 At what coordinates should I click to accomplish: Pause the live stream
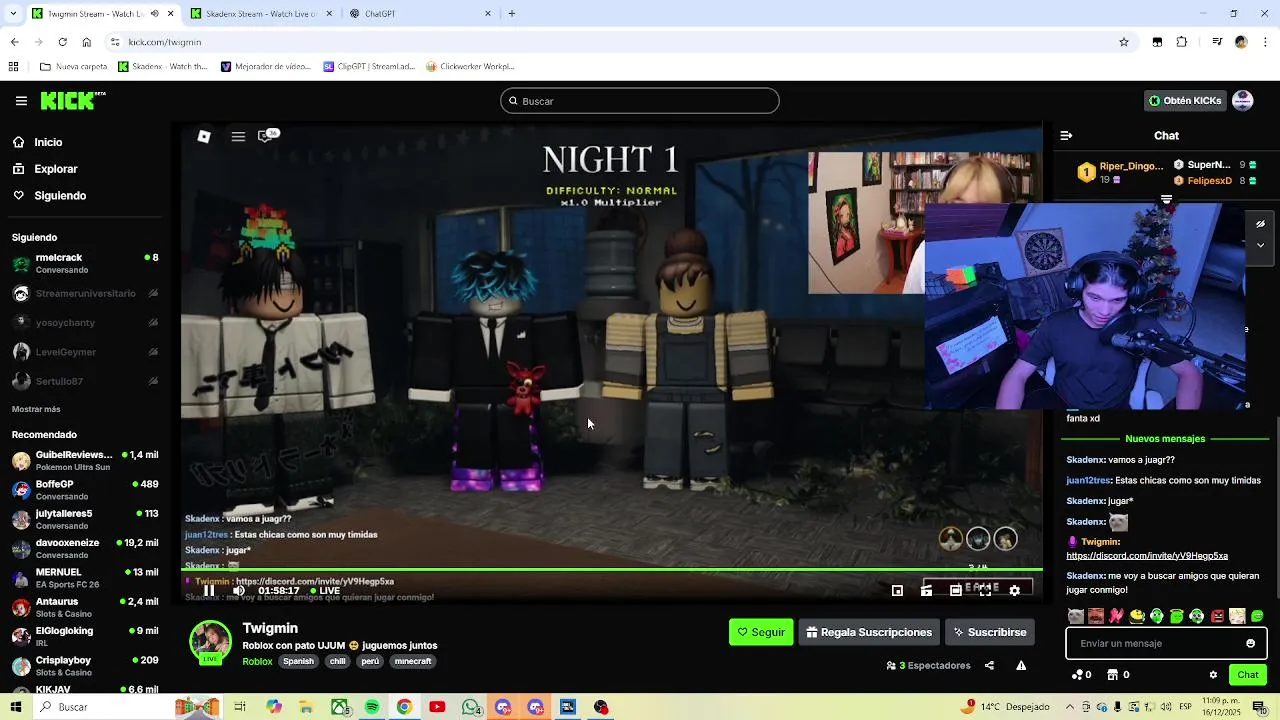[x=209, y=591]
